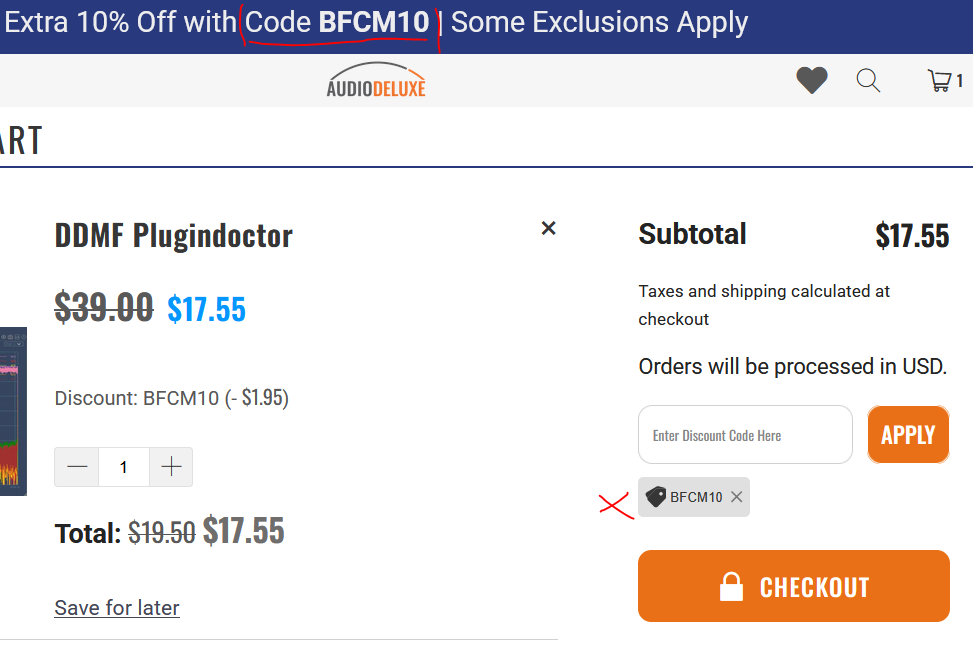Remove DDMF Plugindoctor with the X icon
The width and height of the screenshot is (973, 656).
[548, 228]
